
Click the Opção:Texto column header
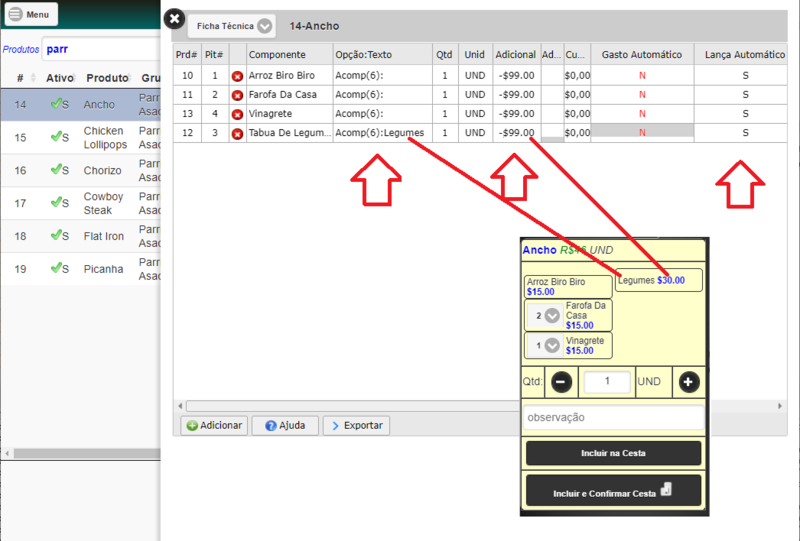tap(382, 55)
